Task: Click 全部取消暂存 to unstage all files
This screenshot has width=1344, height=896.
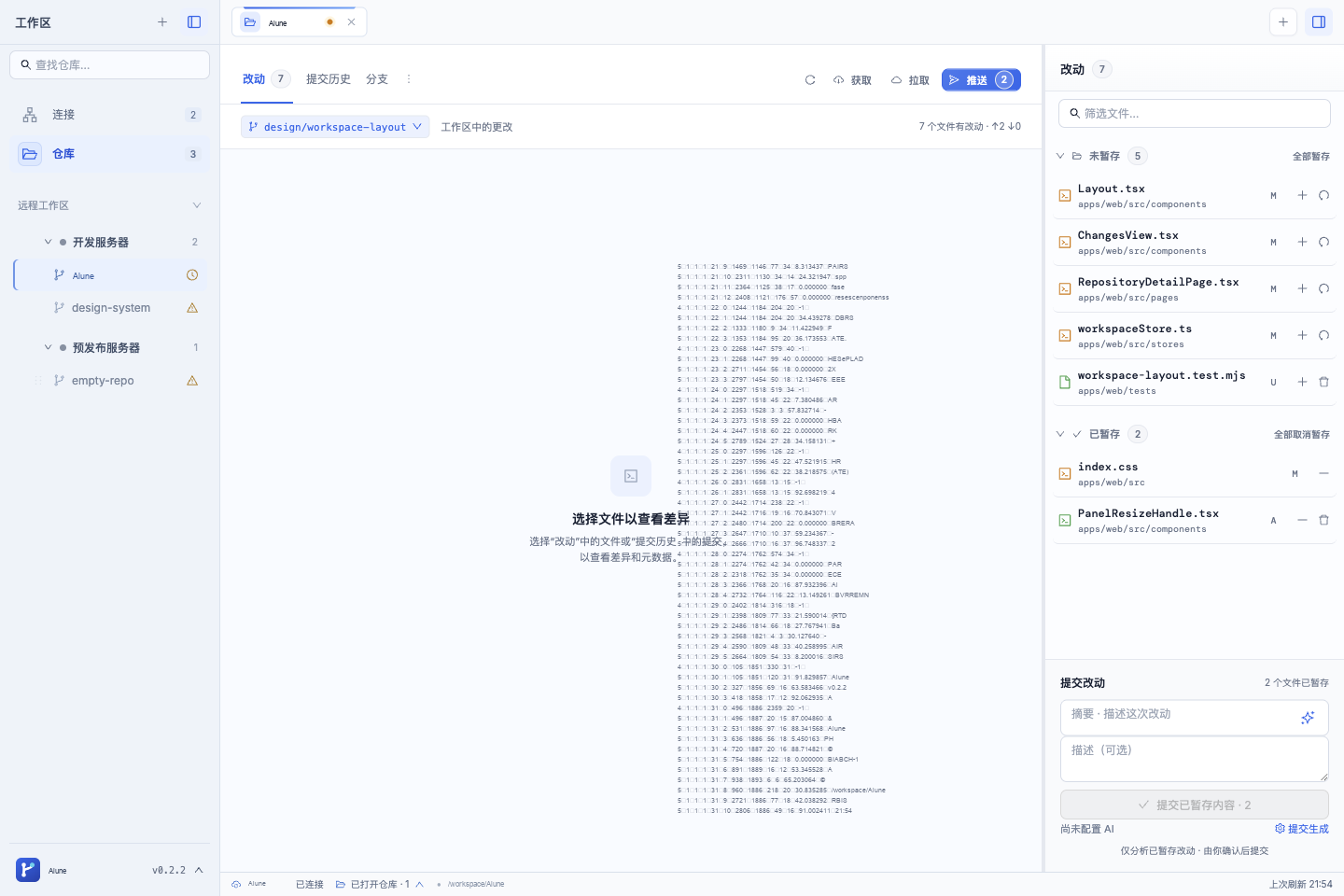Action: coord(1302,435)
